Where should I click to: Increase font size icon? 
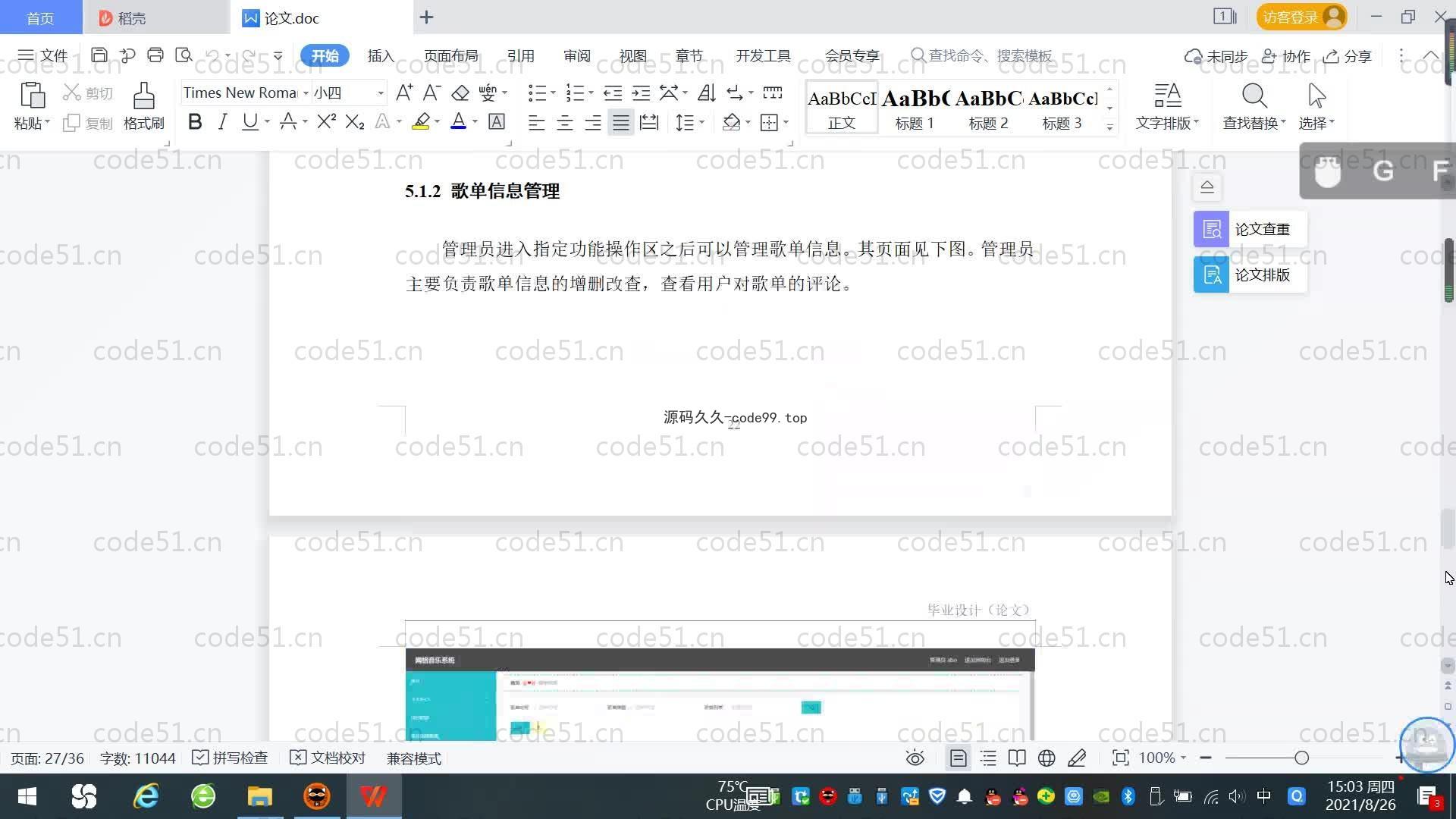point(404,93)
